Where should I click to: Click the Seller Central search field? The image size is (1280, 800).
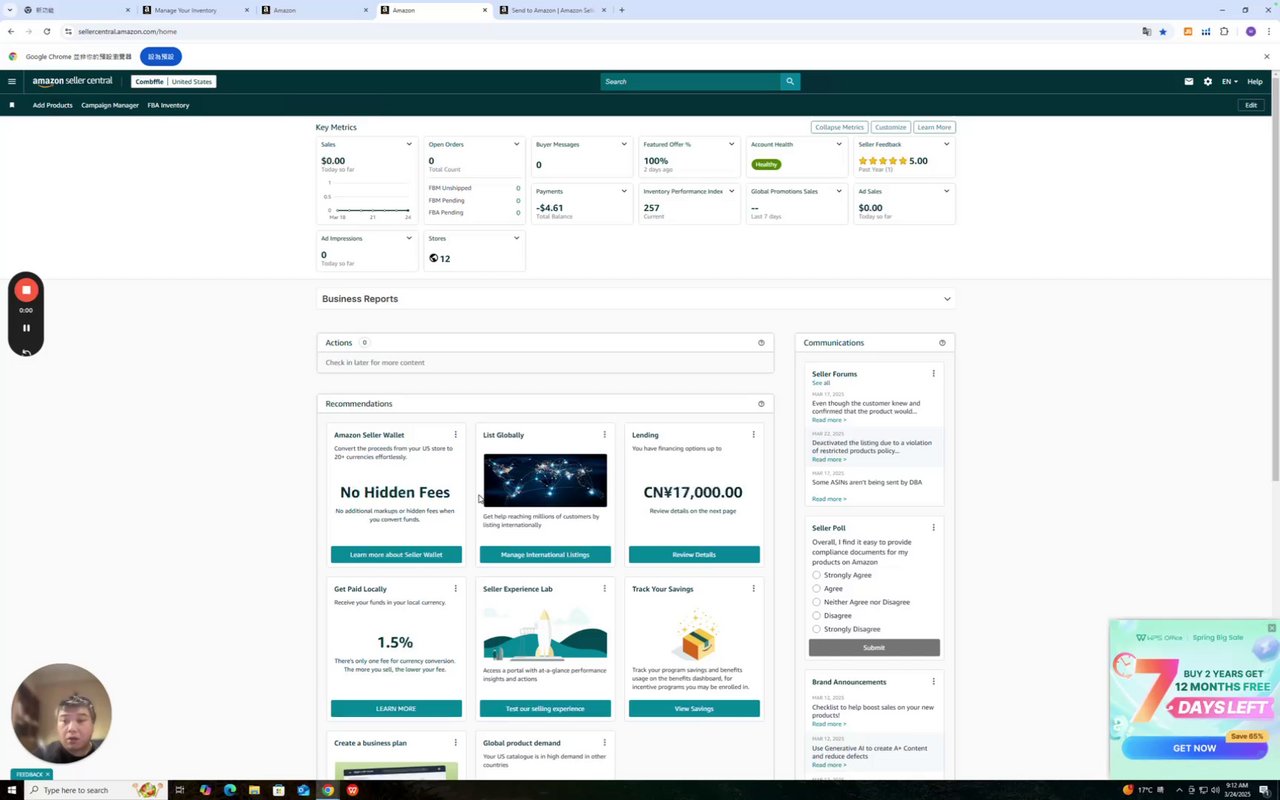690,82
